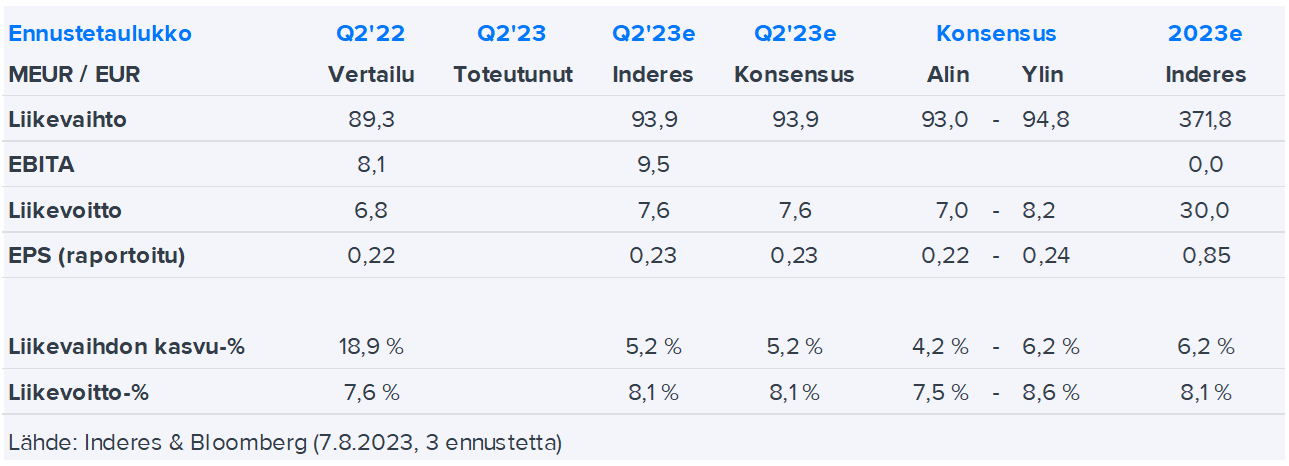Click the 2023e Liikevoitto value 30,0

coord(1205,211)
